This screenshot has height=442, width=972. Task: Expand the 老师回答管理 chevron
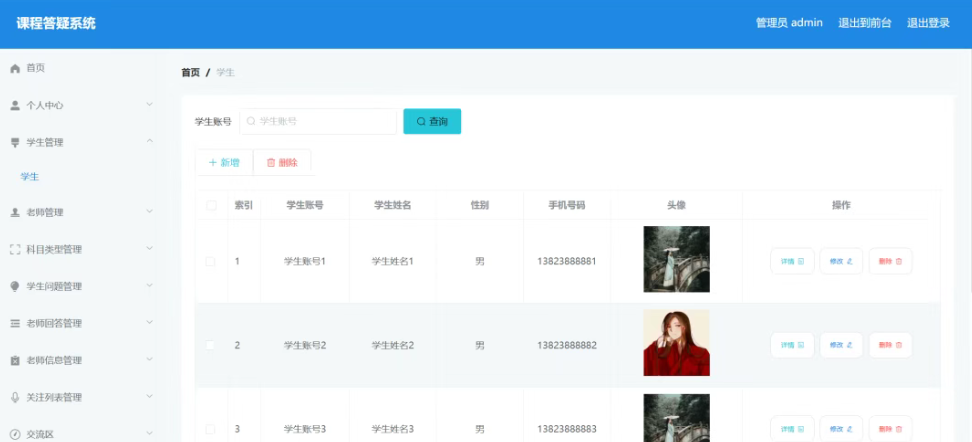pyautogui.click(x=149, y=322)
